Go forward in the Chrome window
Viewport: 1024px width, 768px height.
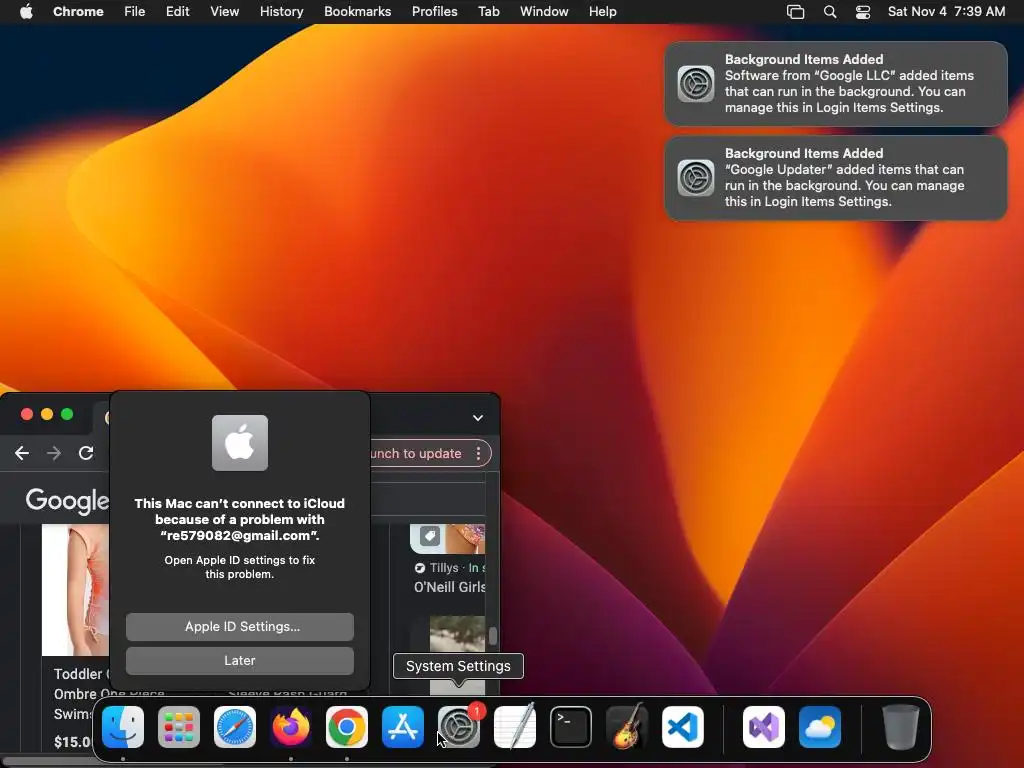click(54, 453)
